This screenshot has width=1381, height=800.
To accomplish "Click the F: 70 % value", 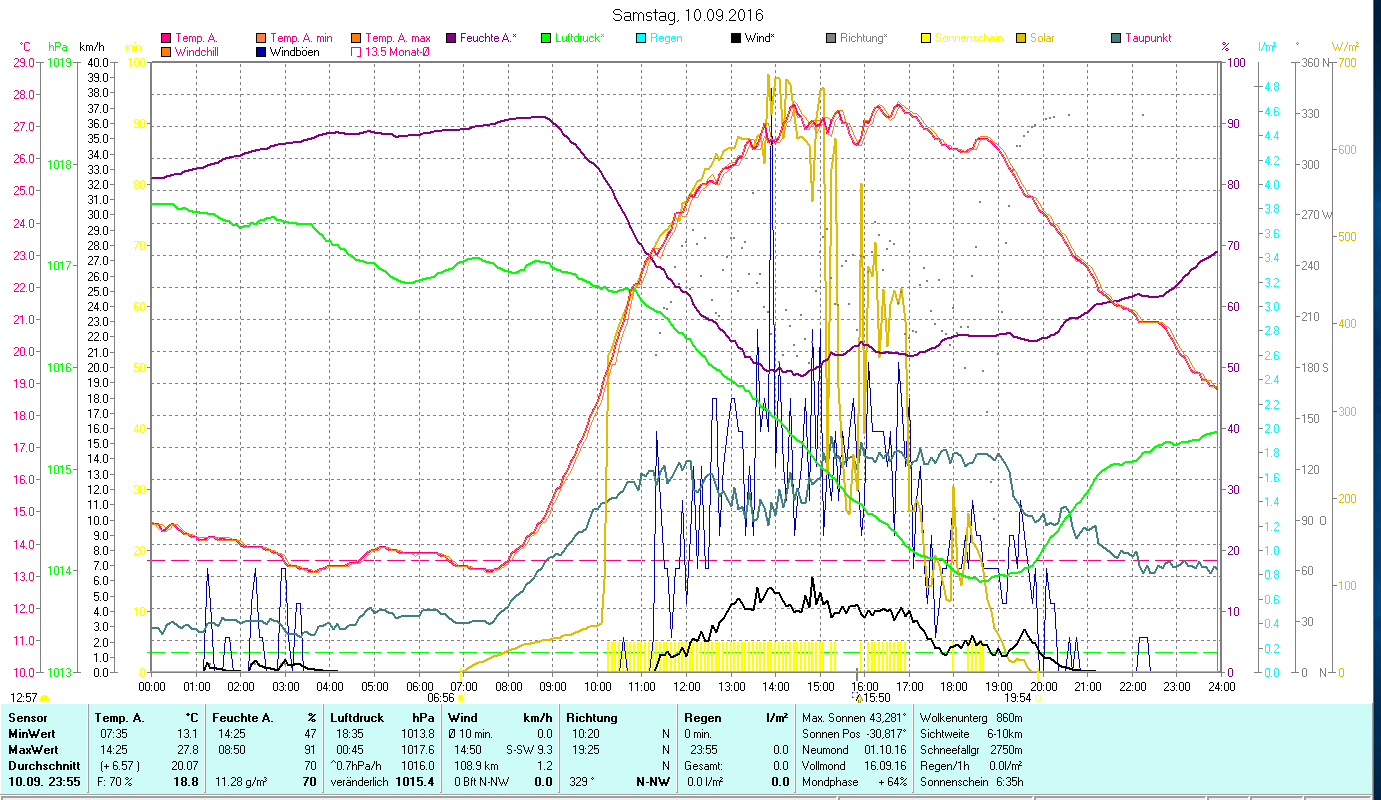I will coord(113,782).
